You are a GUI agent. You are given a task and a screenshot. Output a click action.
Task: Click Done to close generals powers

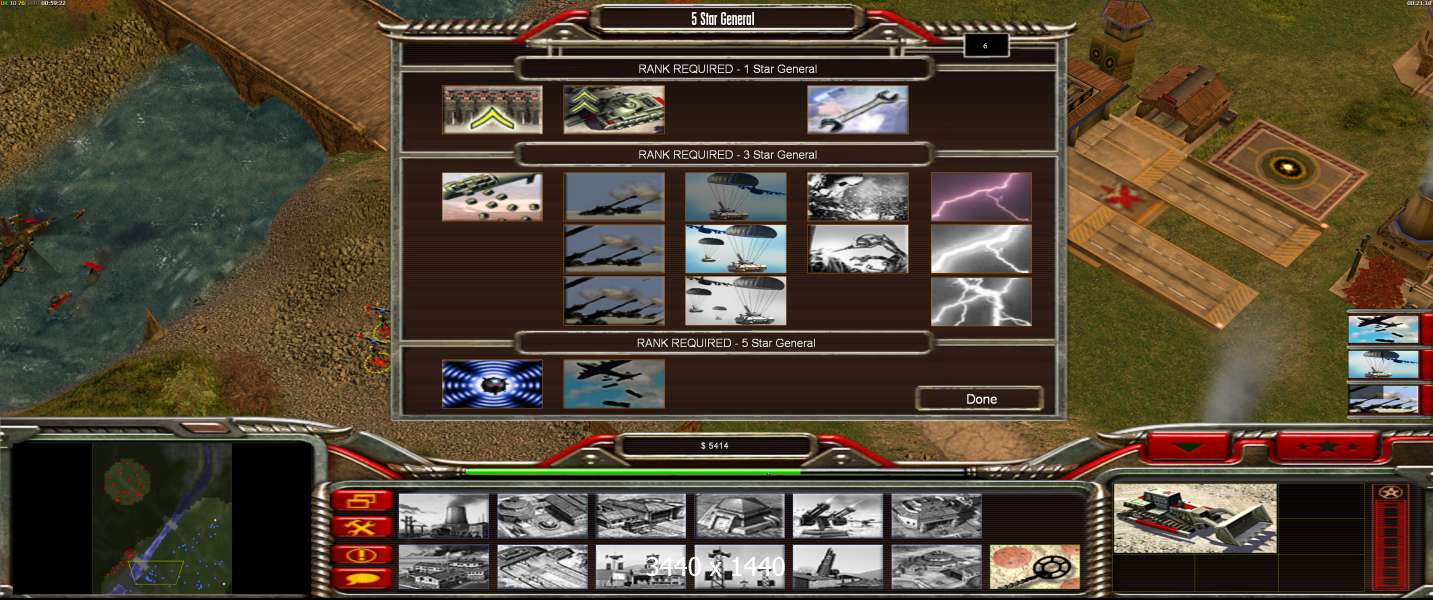pos(981,399)
